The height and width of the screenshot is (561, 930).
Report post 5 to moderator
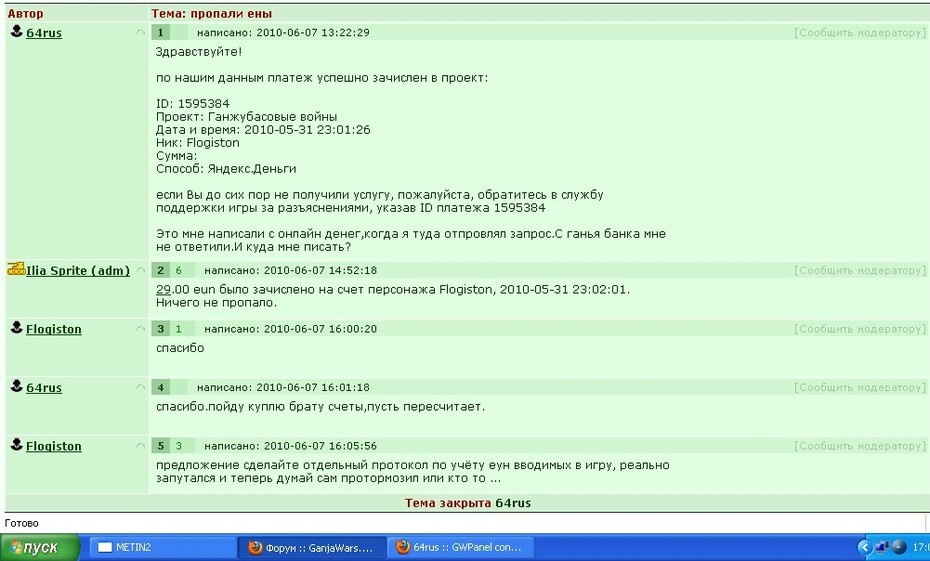point(859,446)
